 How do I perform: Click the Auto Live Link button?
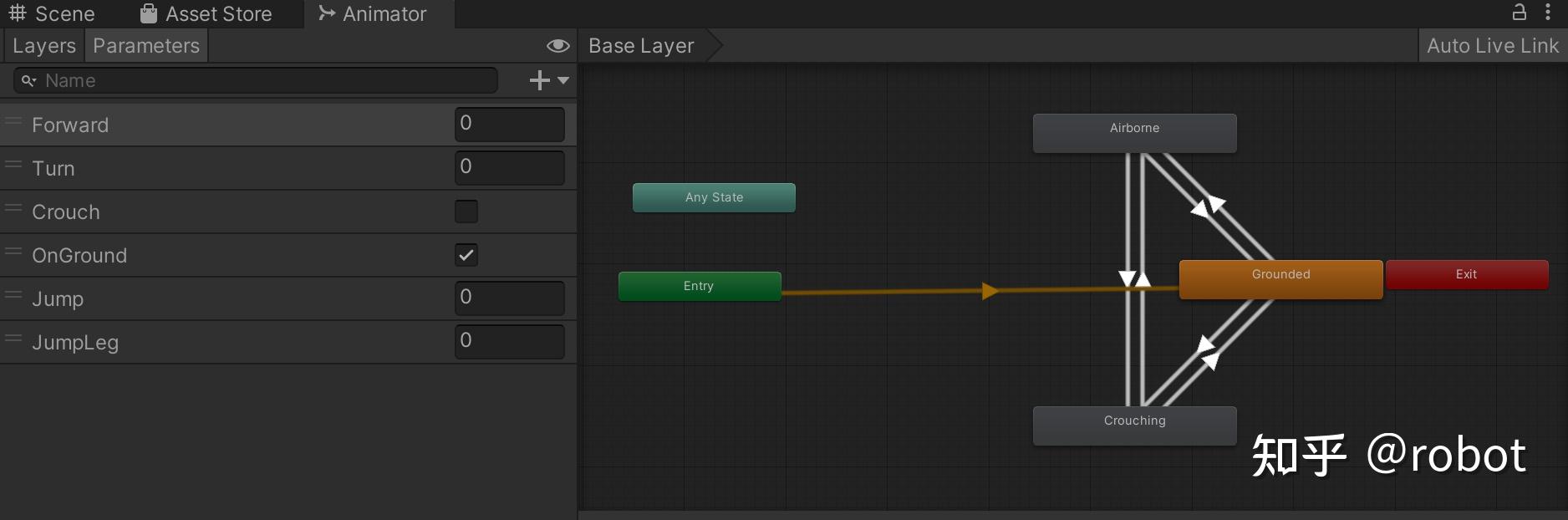coord(1492,46)
